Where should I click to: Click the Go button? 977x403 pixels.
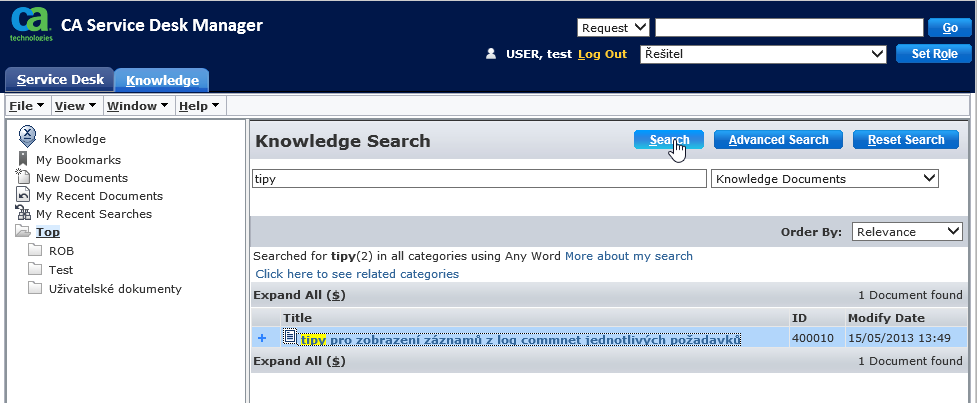pos(950,28)
